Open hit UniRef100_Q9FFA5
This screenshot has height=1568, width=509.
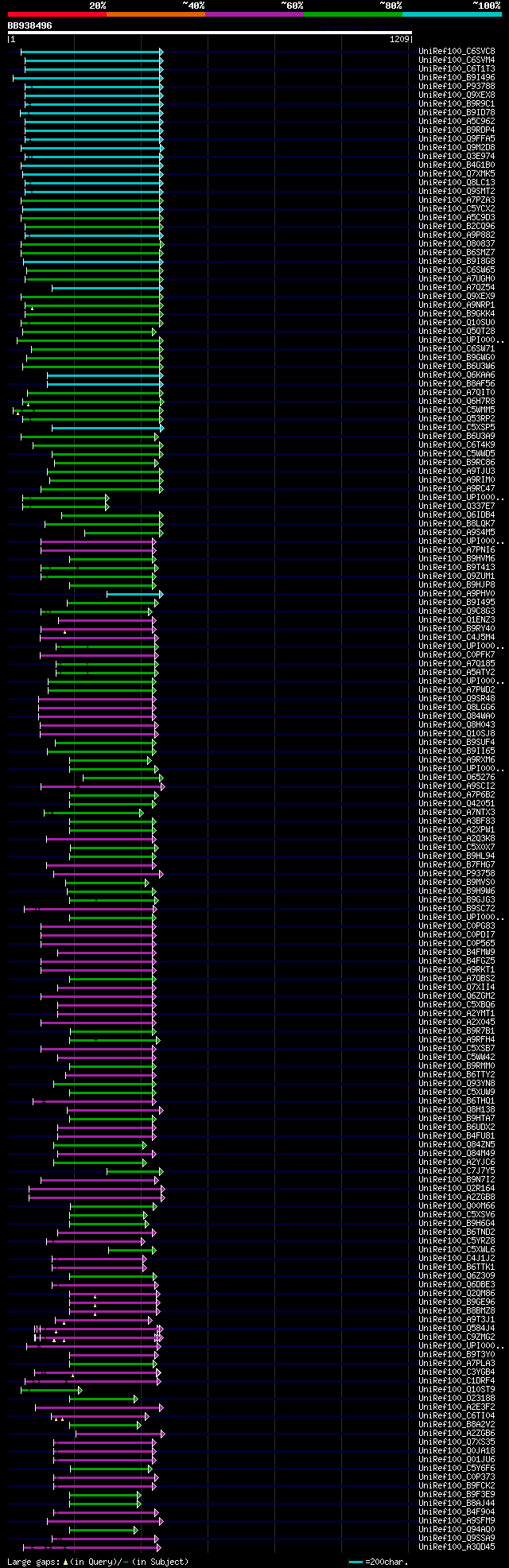pyautogui.click(x=457, y=138)
